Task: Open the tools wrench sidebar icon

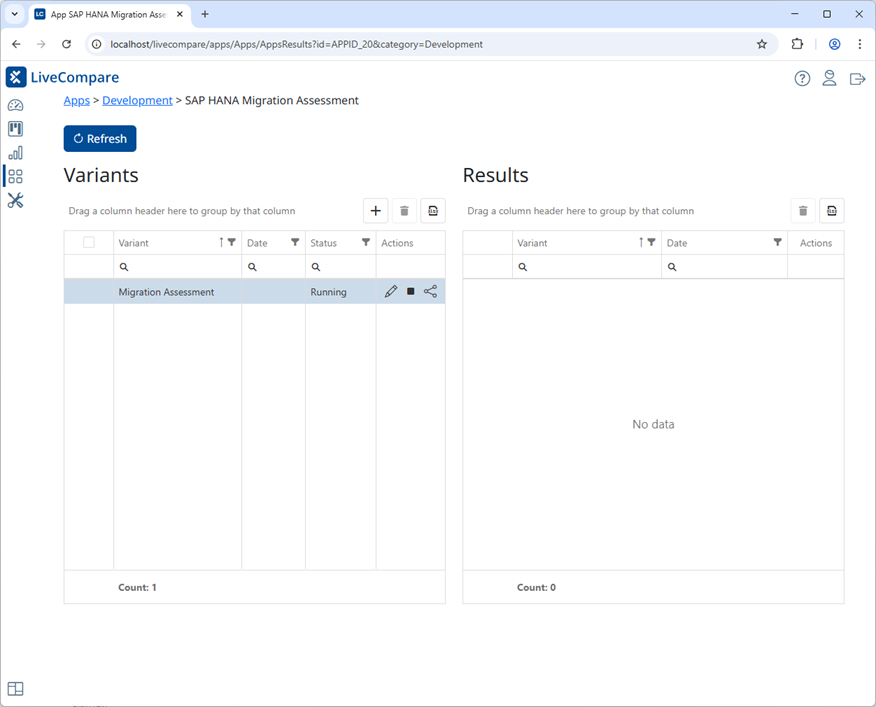Action: (15, 201)
